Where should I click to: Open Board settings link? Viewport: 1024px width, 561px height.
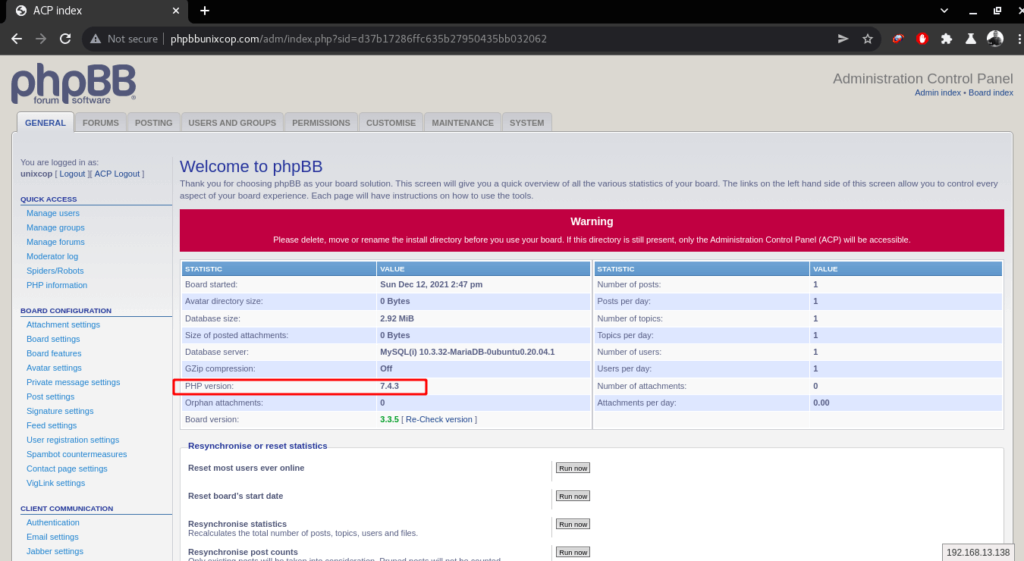pyautogui.click(x=53, y=339)
